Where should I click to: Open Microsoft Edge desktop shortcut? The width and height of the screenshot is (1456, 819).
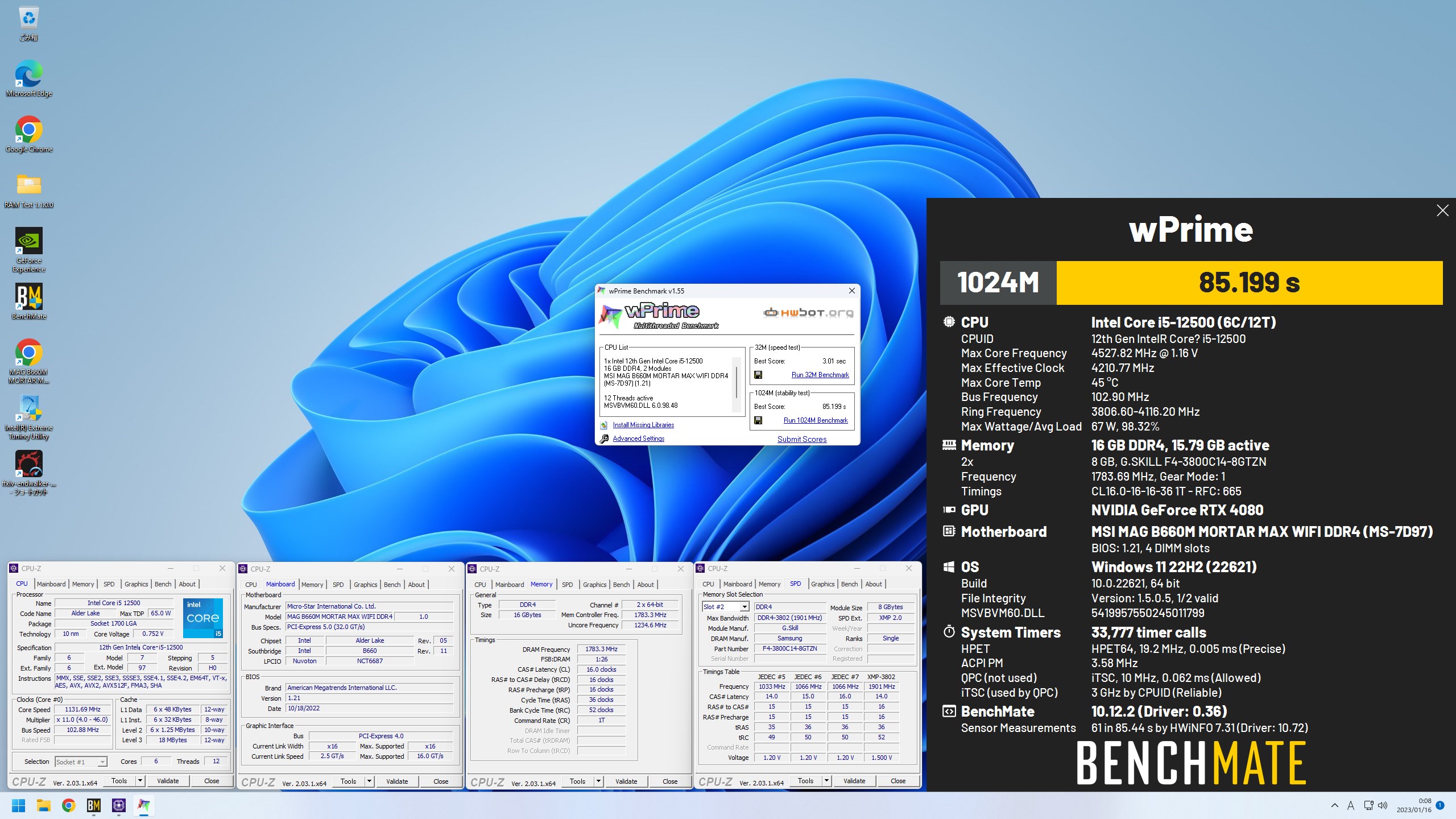[28, 79]
